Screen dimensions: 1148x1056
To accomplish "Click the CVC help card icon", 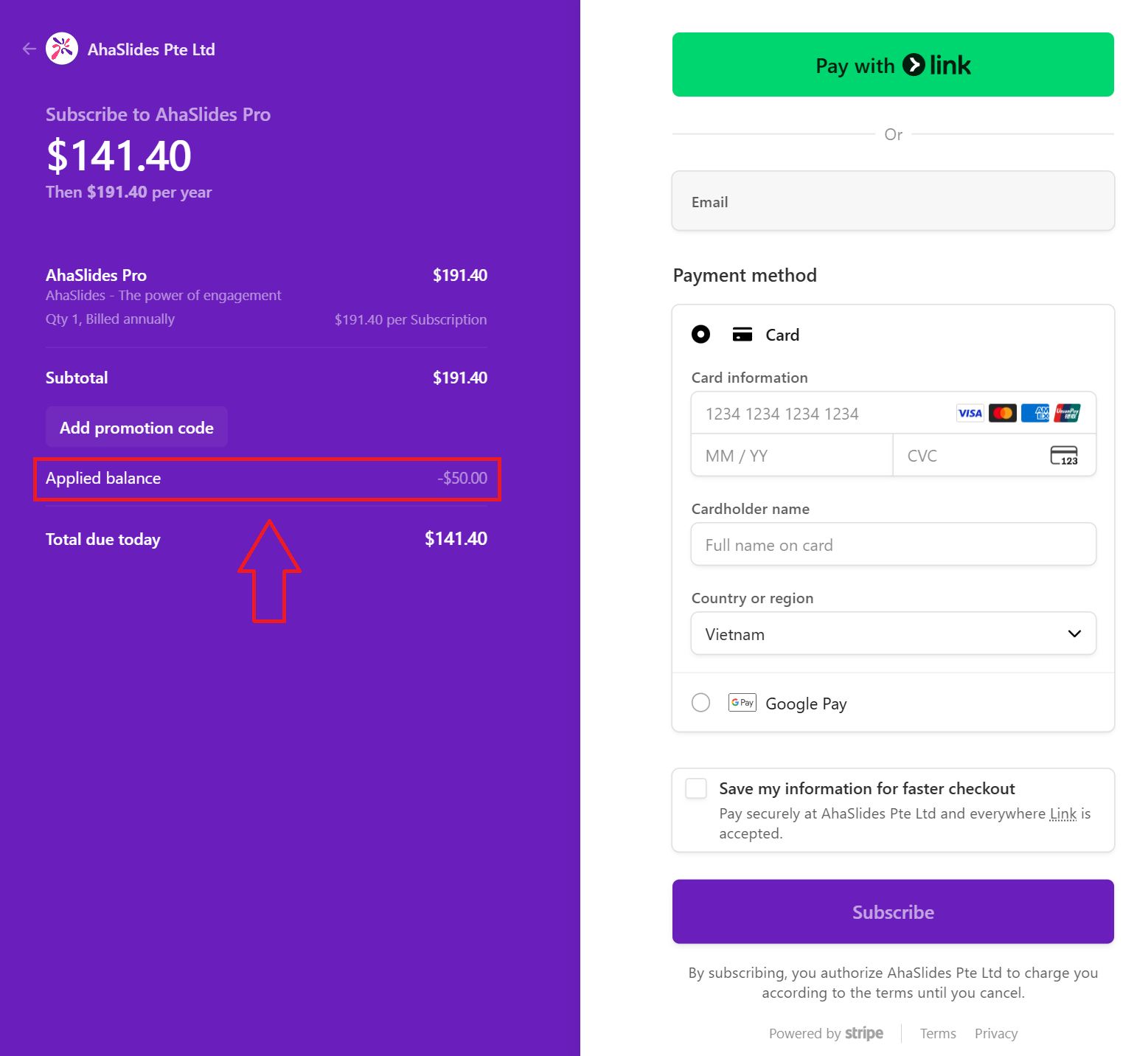I will (x=1063, y=456).
